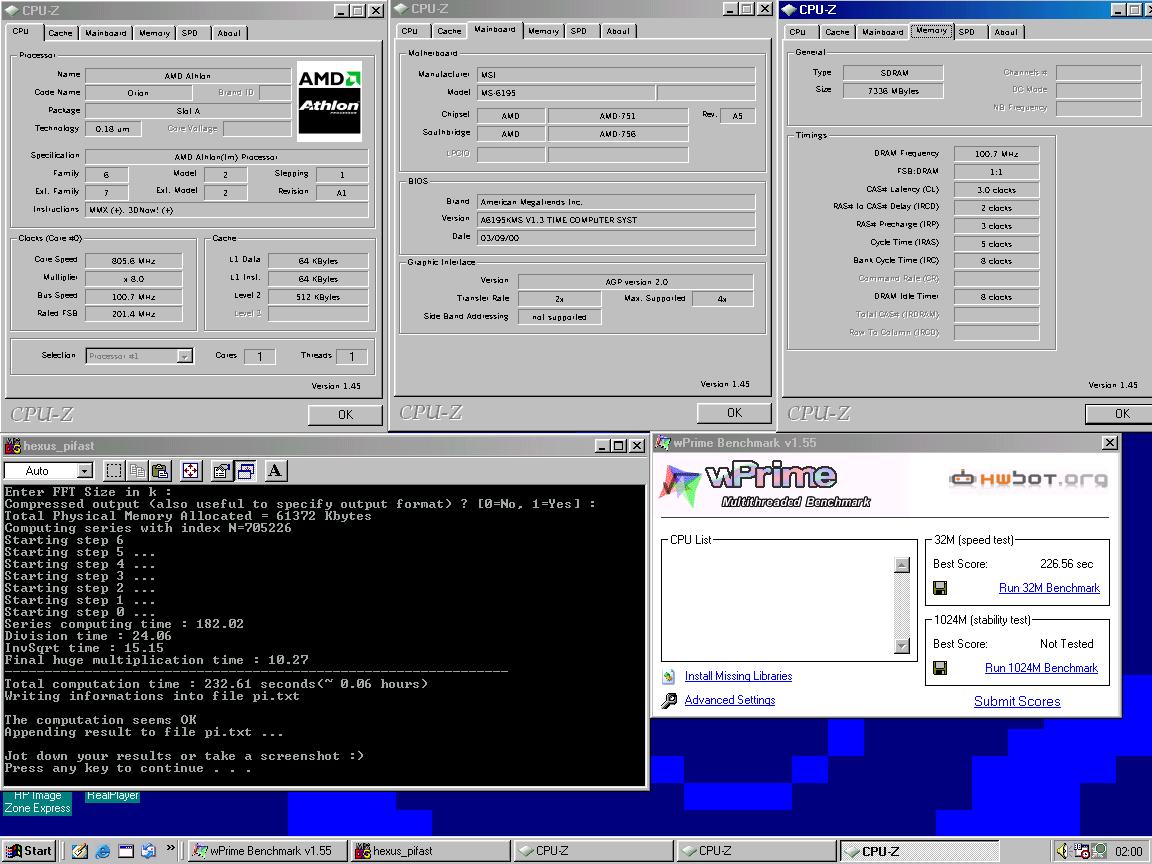Image resolution: width=1152 pixels, height=864 pixels.
Task: Save the 32M best score via floppy icon
Action: tap(940, 588)
